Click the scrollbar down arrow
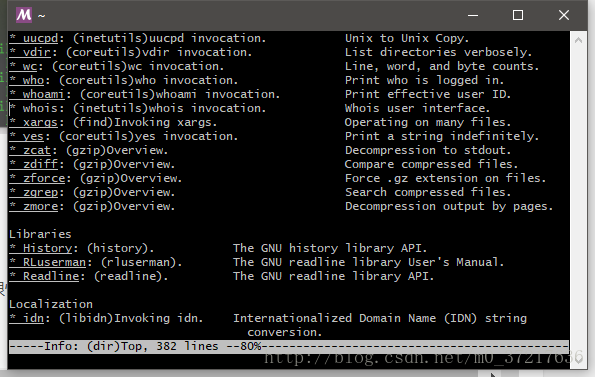595x377 pixels. pyautogui.click(x=578, y=359)
